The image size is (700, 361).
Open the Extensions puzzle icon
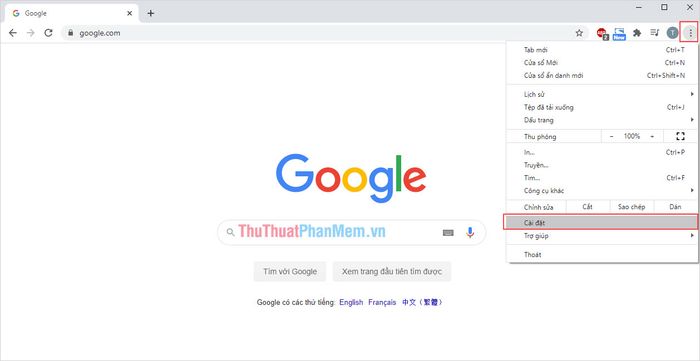pyautogui.click(x=637, y=33)
